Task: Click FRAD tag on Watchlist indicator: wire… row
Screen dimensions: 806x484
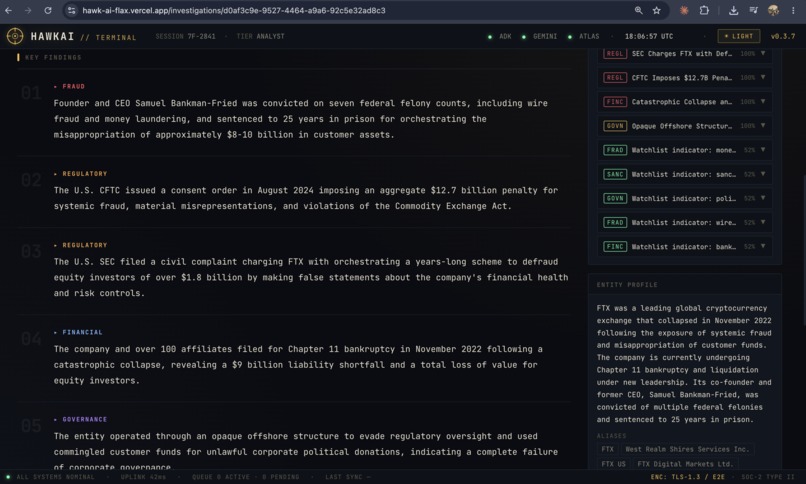Action: click(615, 222)
